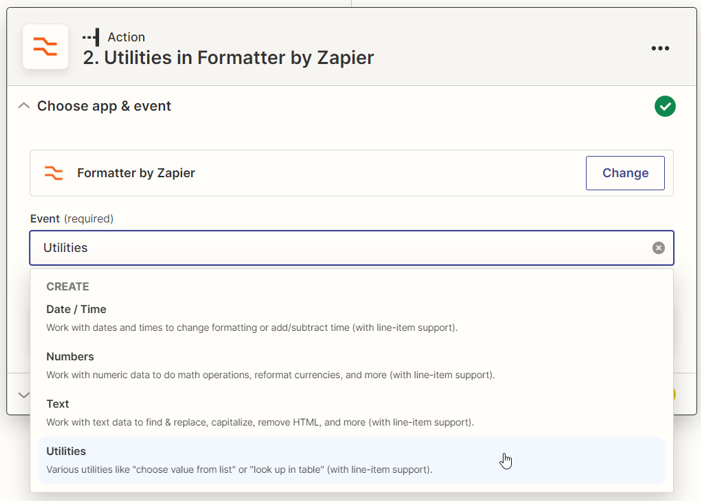Click the green checkmark status icon
The height and width of the screenshot is (501, 701).
[x=665, y=106]
